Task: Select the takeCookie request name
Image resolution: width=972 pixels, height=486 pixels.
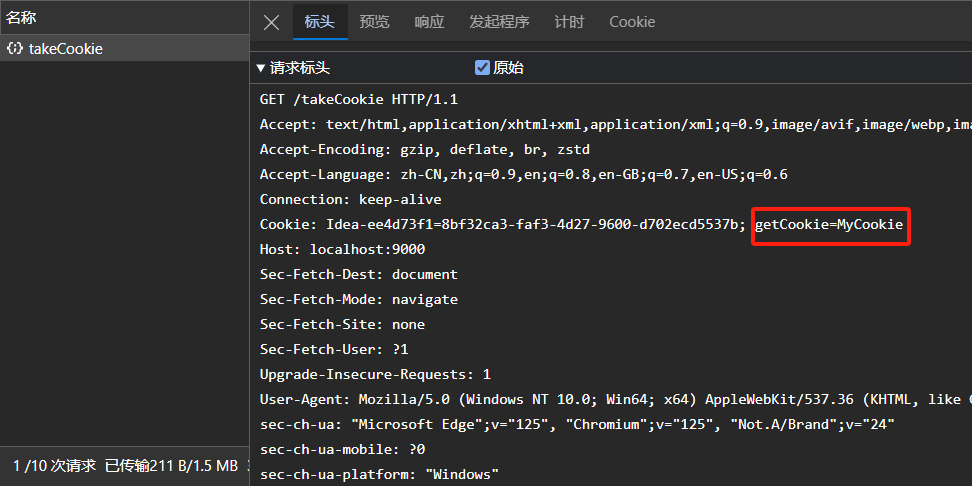Action: click(65, 48)
